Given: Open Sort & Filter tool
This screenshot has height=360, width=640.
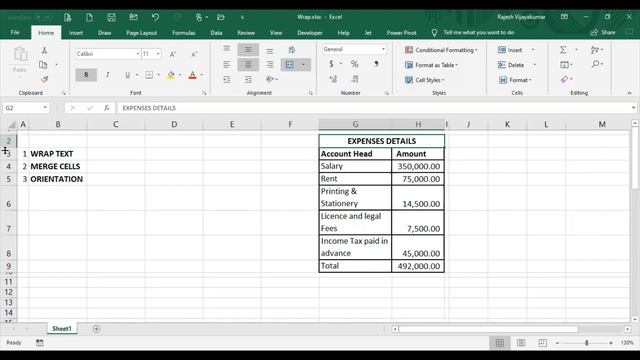Looking at the screenshot, I should pos(595,50).
